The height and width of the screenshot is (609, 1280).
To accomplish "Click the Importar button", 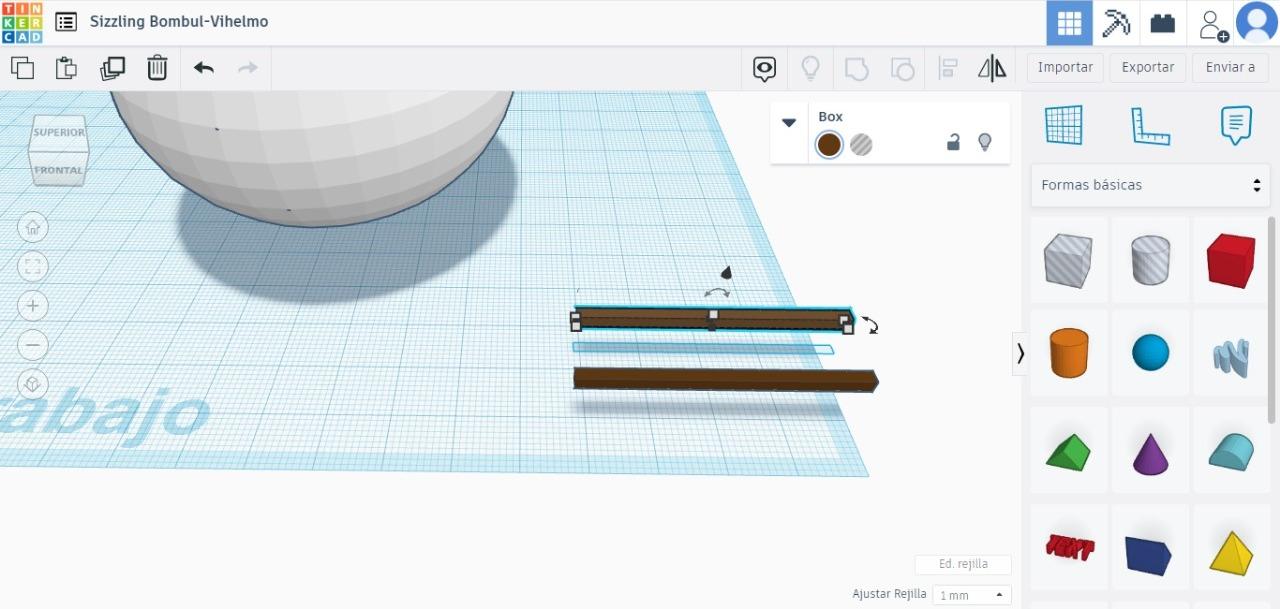I will 1065,67.
